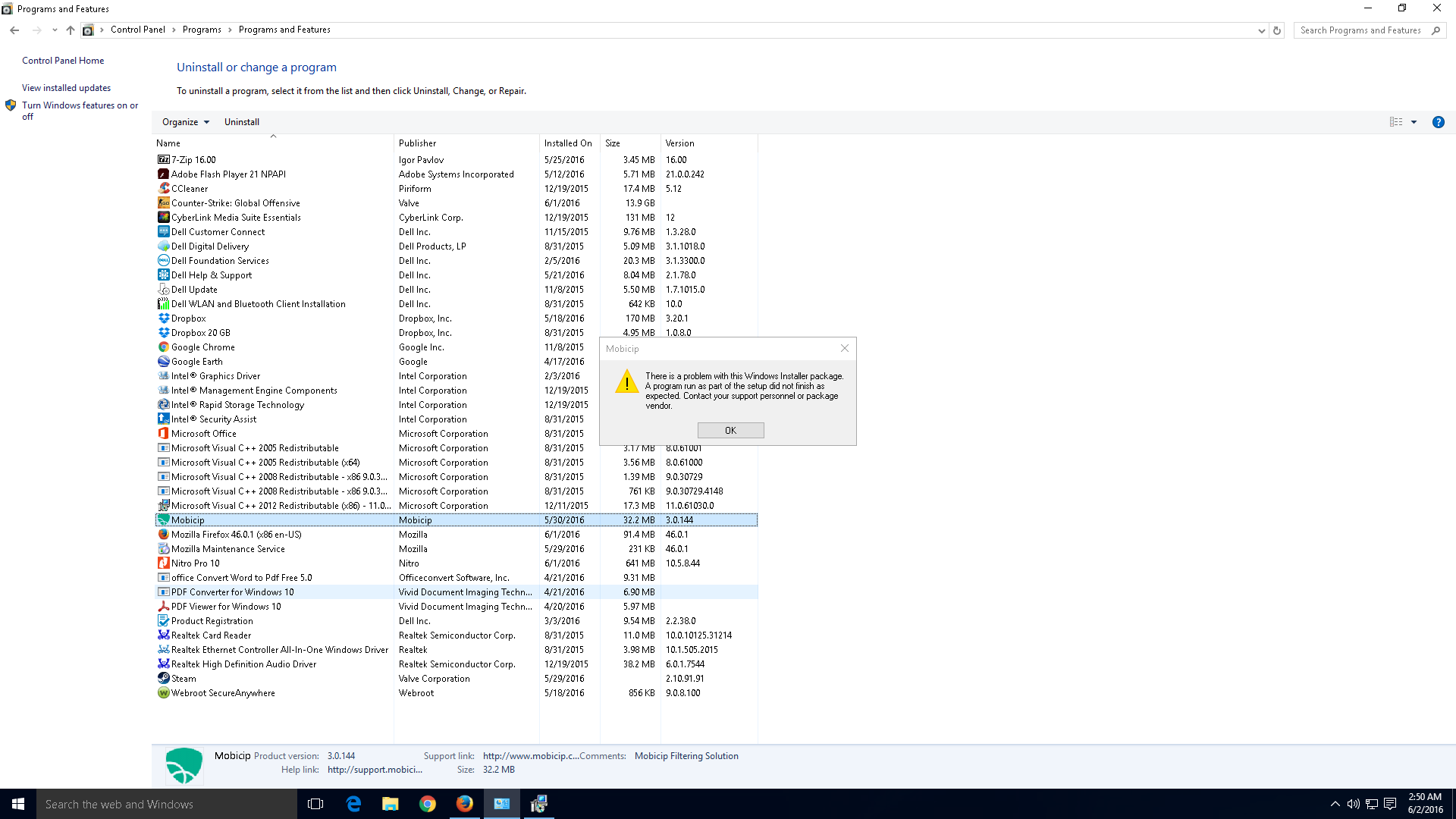Click OK in the Mobicip error dialog

click(730, 431)
